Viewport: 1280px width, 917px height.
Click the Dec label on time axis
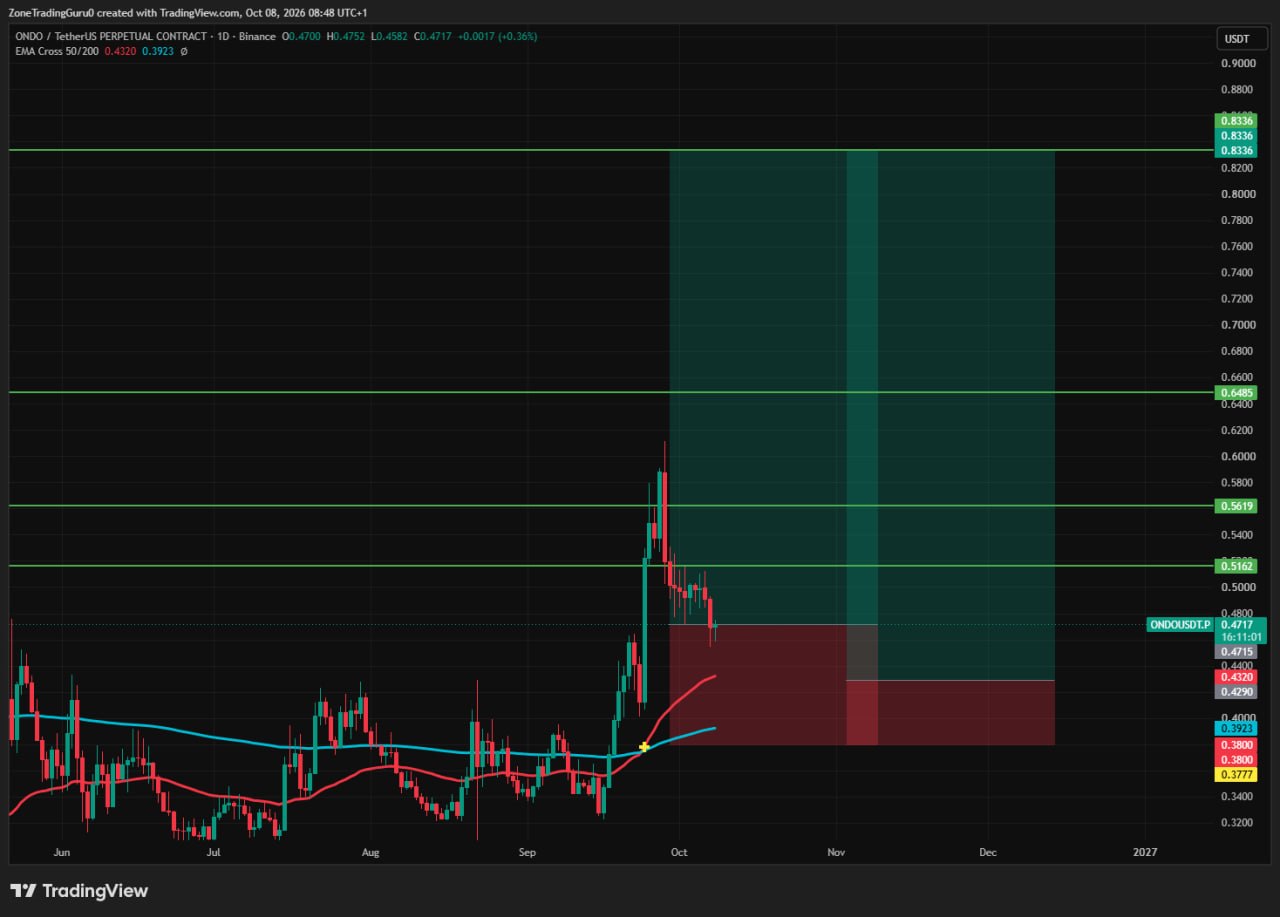988,853
